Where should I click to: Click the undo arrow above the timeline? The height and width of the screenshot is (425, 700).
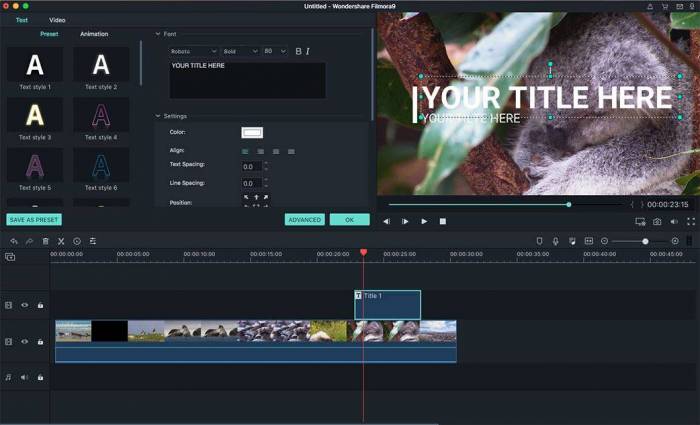[x=13, y=241]
